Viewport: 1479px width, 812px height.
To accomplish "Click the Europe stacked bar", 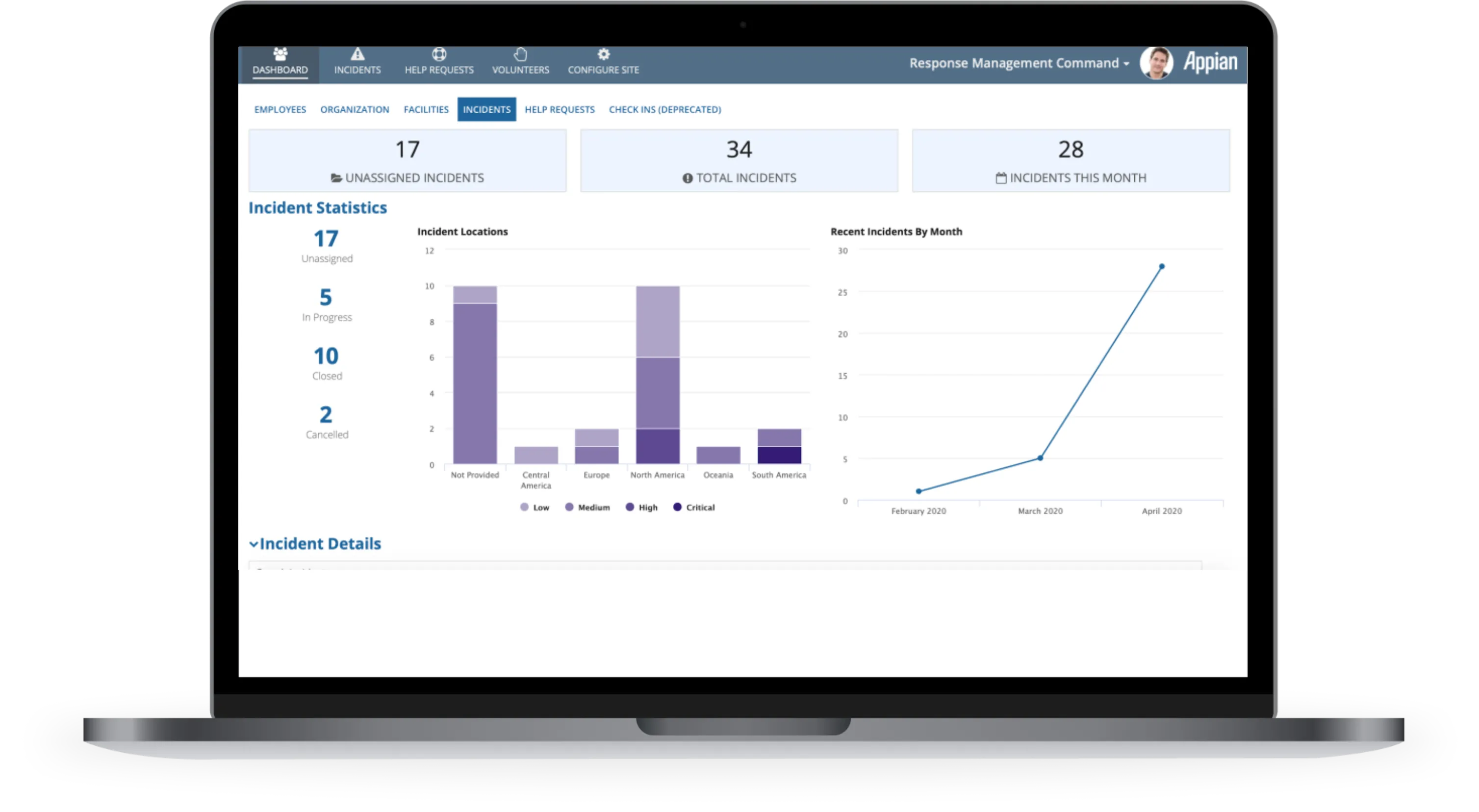I will pyautogui.click(x=596, y=446).
